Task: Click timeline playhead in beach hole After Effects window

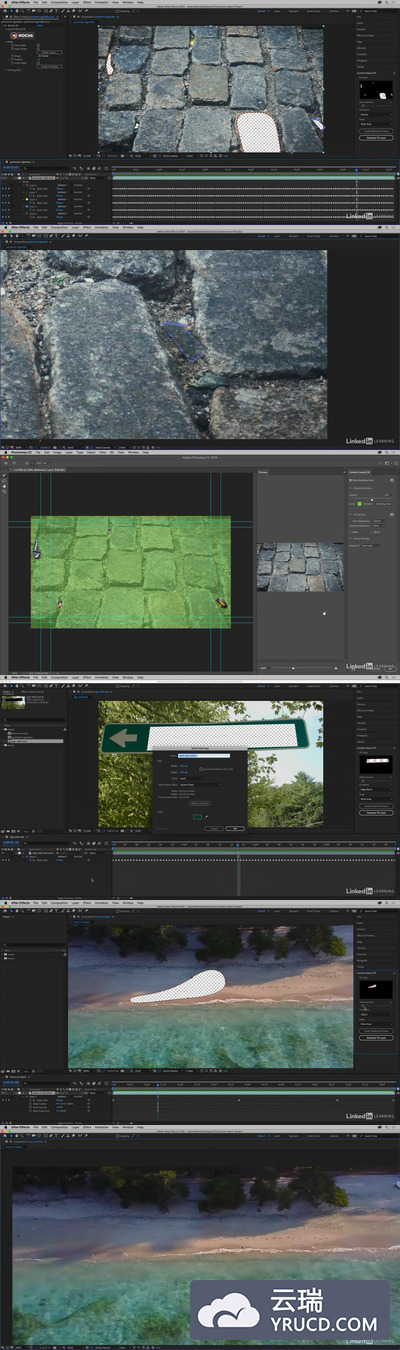Action: (x=157, y=1083)
